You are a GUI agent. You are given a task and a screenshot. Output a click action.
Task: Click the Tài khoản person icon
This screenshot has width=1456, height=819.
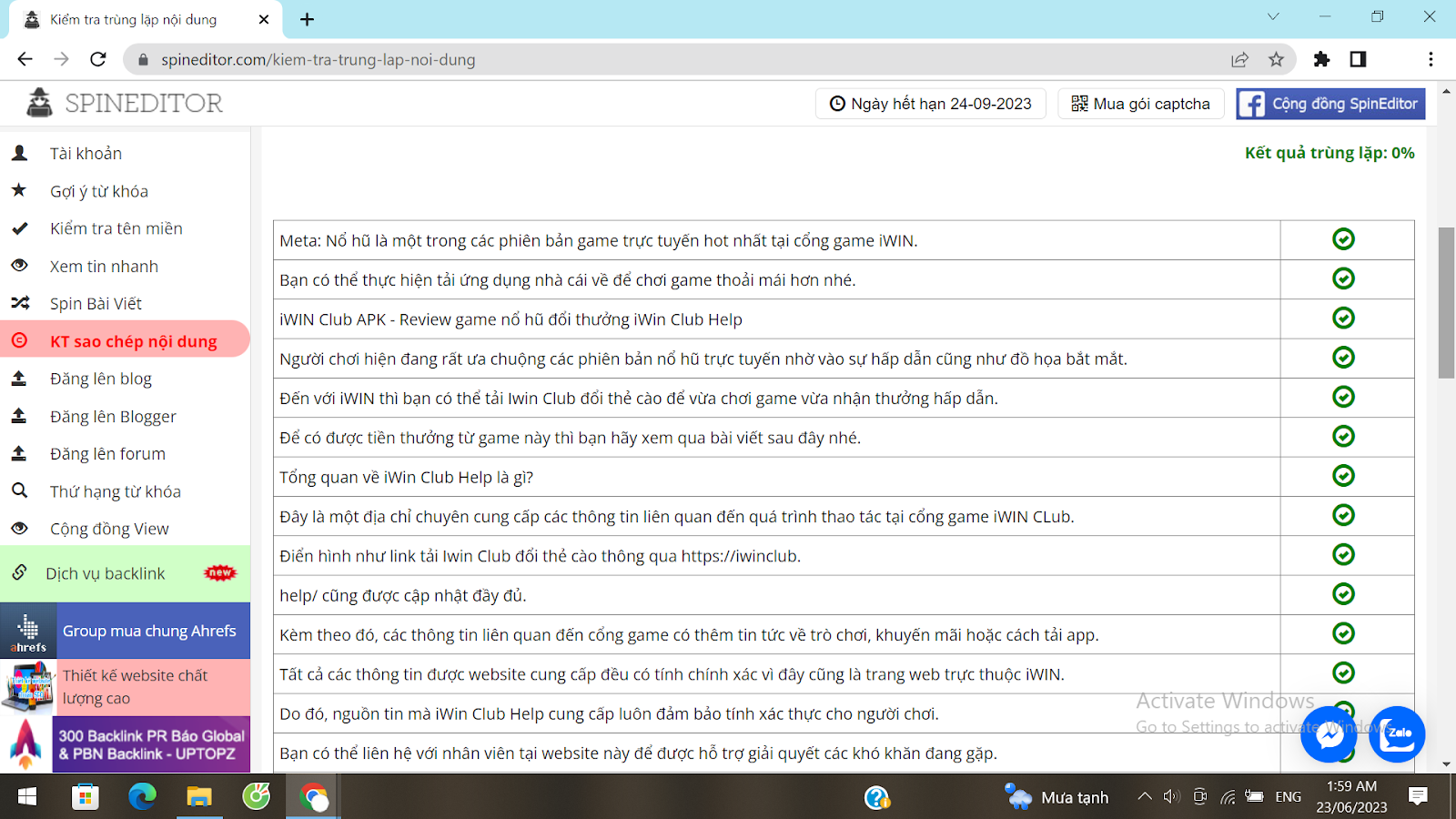(x=19, y=153)
